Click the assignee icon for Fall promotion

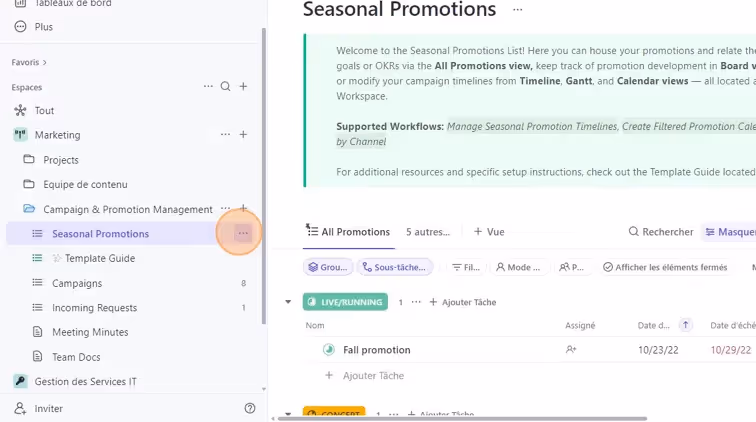click(571, 350)
